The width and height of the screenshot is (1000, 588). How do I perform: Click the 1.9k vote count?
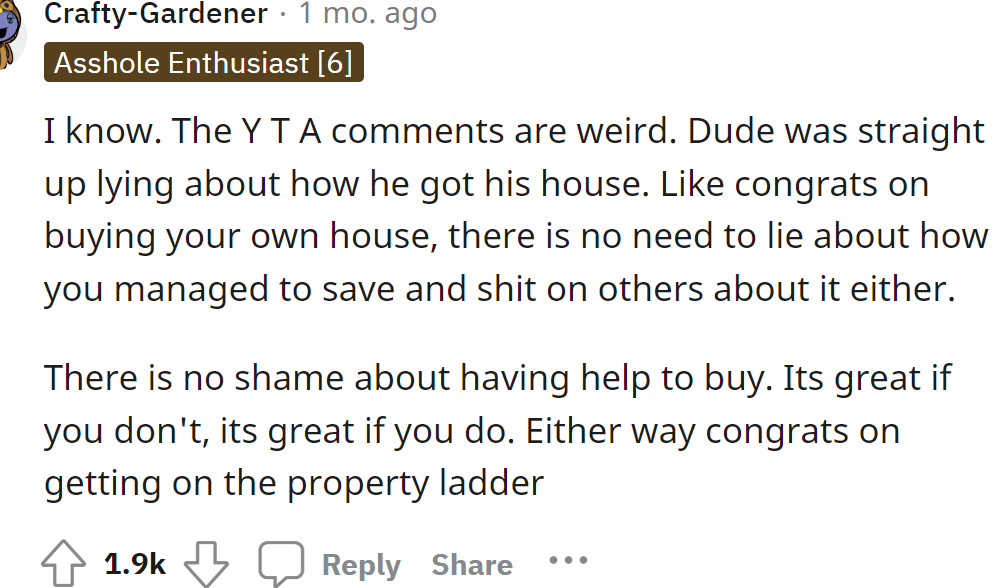click(135, 564)
